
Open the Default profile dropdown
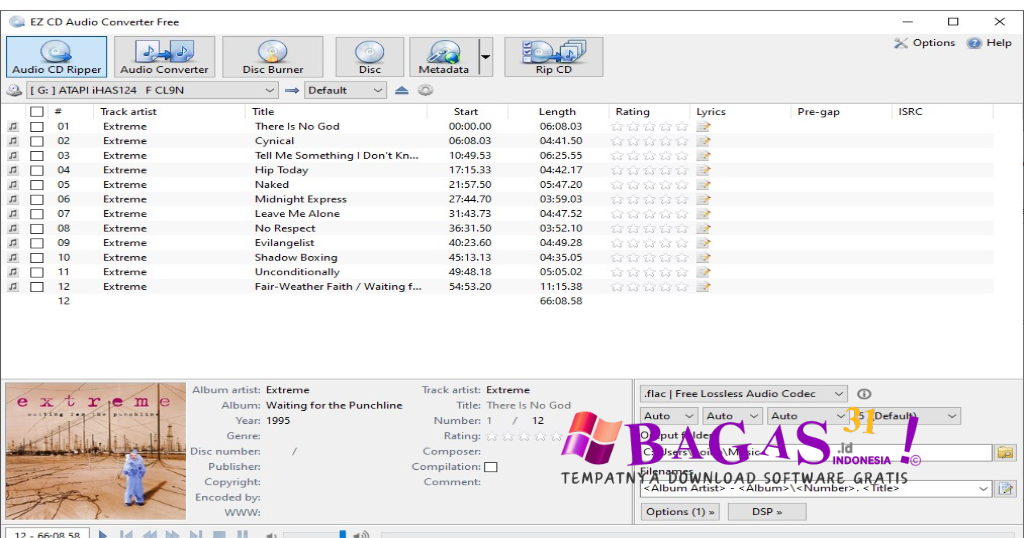(345, 90)
